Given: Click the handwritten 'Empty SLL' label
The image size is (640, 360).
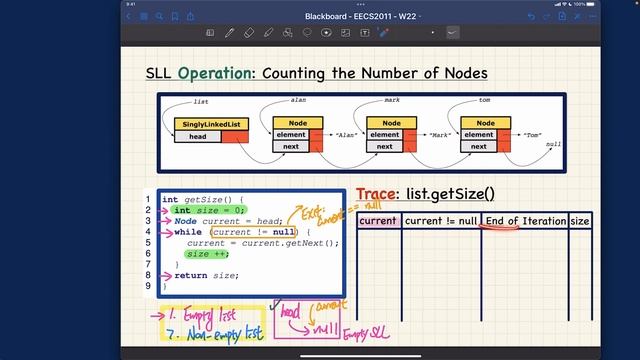Looking at the screenshot, I should [366, 334].
